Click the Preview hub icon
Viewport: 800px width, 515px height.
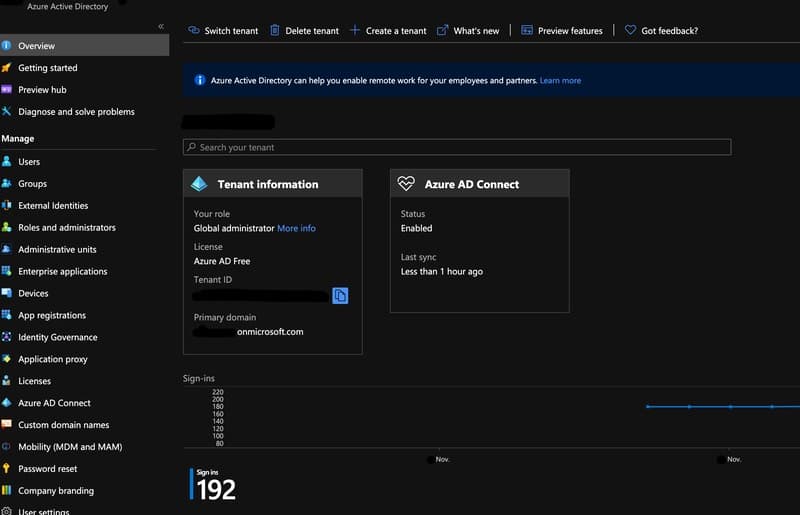click(x=6, y=89)
